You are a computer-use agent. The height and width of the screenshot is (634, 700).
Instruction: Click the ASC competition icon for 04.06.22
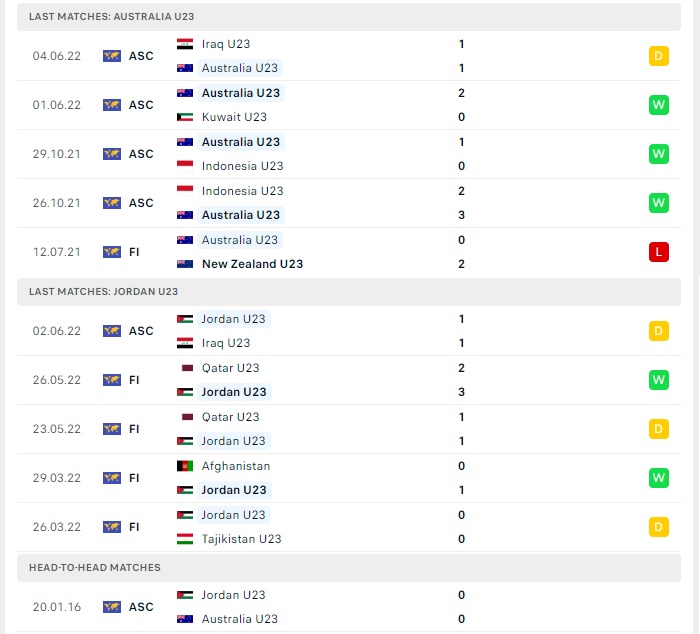112,56
